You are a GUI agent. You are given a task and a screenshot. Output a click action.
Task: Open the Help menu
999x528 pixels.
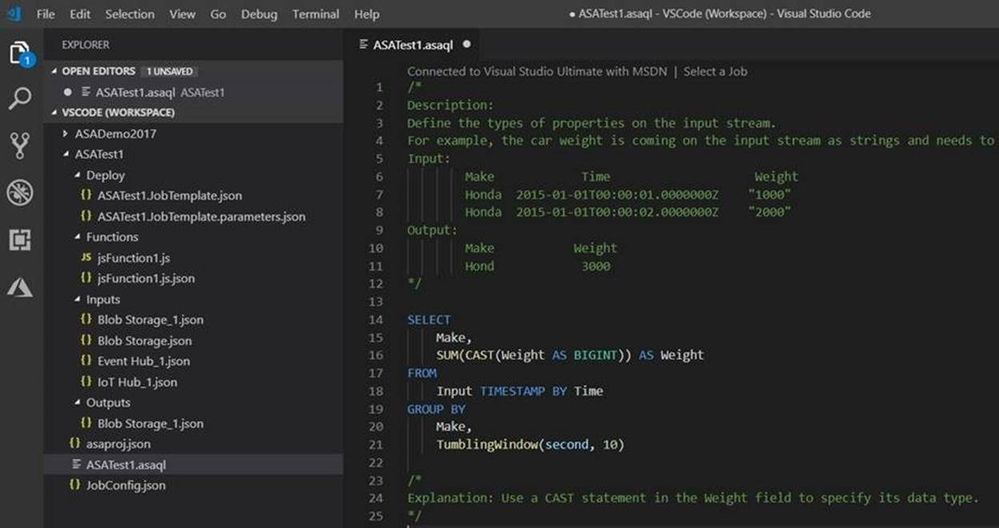[x=366, y=14]
